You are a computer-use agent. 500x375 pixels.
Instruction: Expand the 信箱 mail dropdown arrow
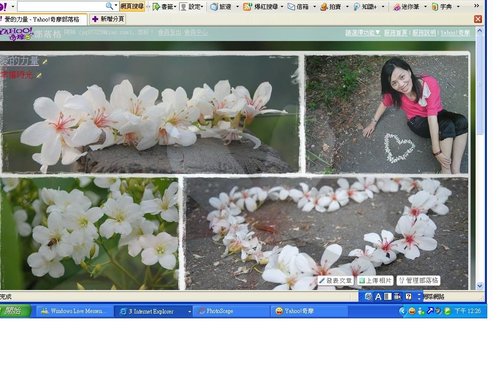click(314, 7)
